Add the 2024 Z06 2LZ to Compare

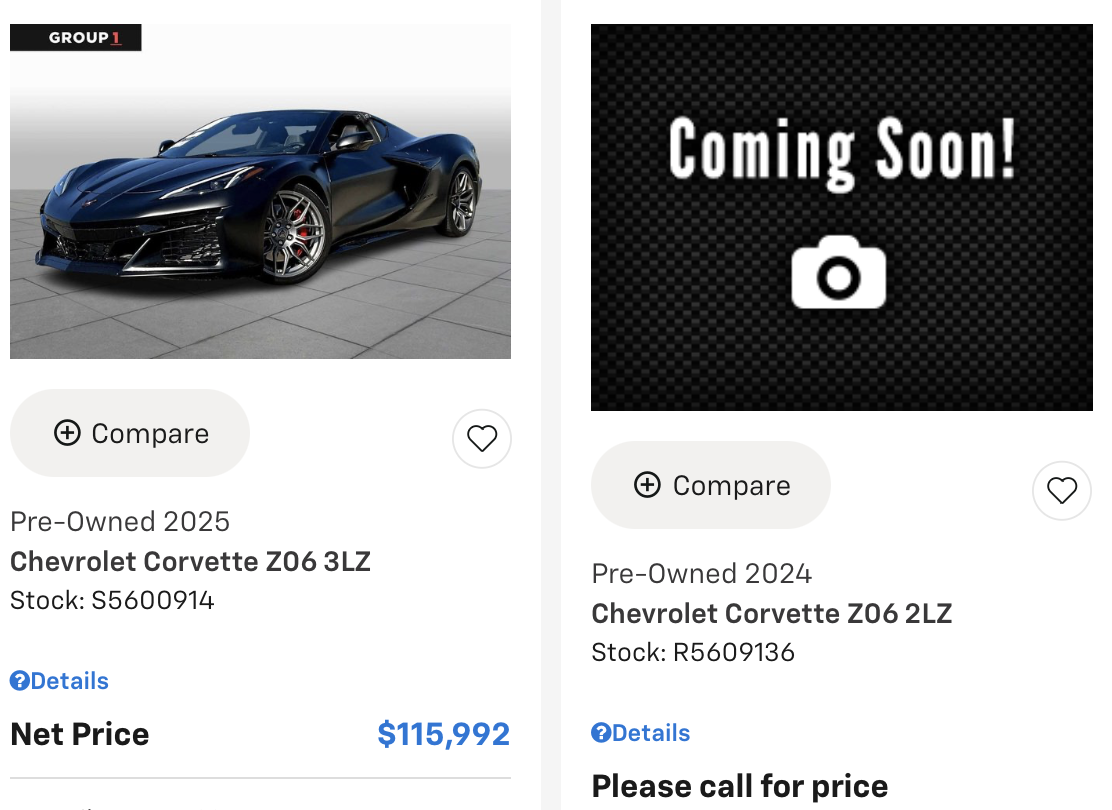tap(711, 485)
